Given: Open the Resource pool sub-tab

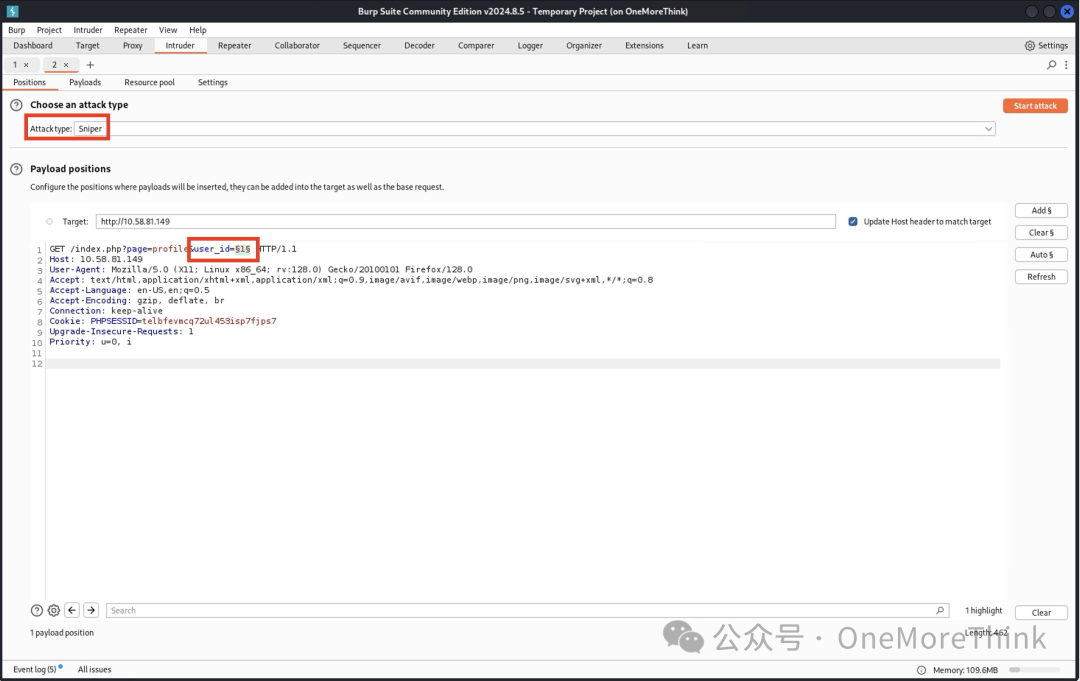Looking at the screenshot, I should [149, 82].
